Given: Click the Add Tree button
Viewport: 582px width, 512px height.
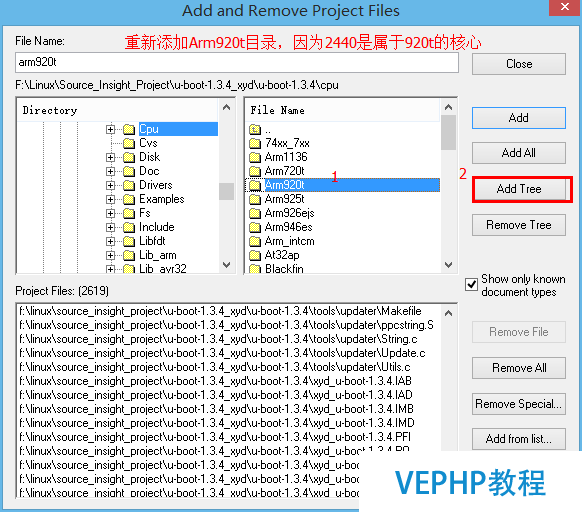Looking at the screenshot, I should click(519, 189).
